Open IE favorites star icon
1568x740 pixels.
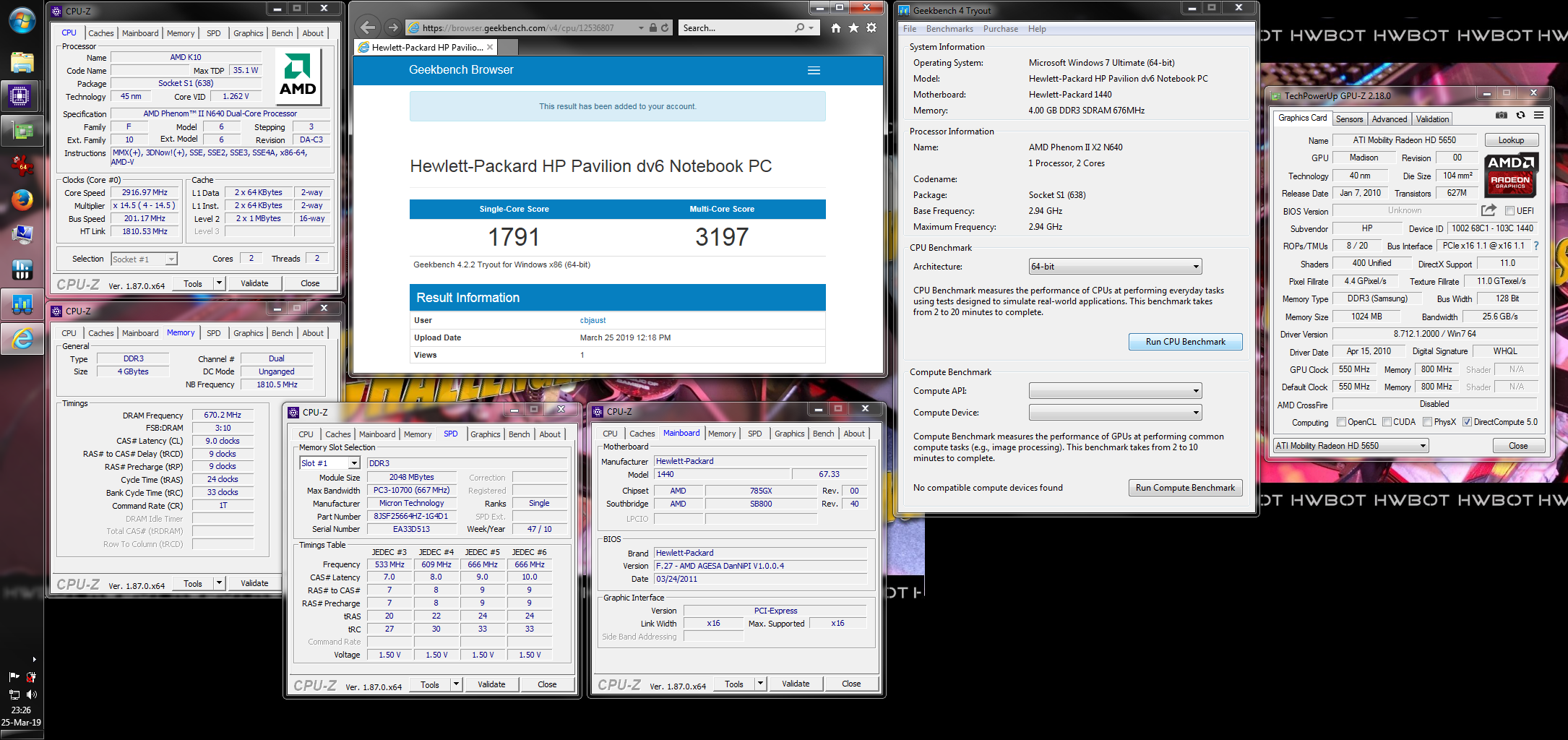click(x=853, y=27)
